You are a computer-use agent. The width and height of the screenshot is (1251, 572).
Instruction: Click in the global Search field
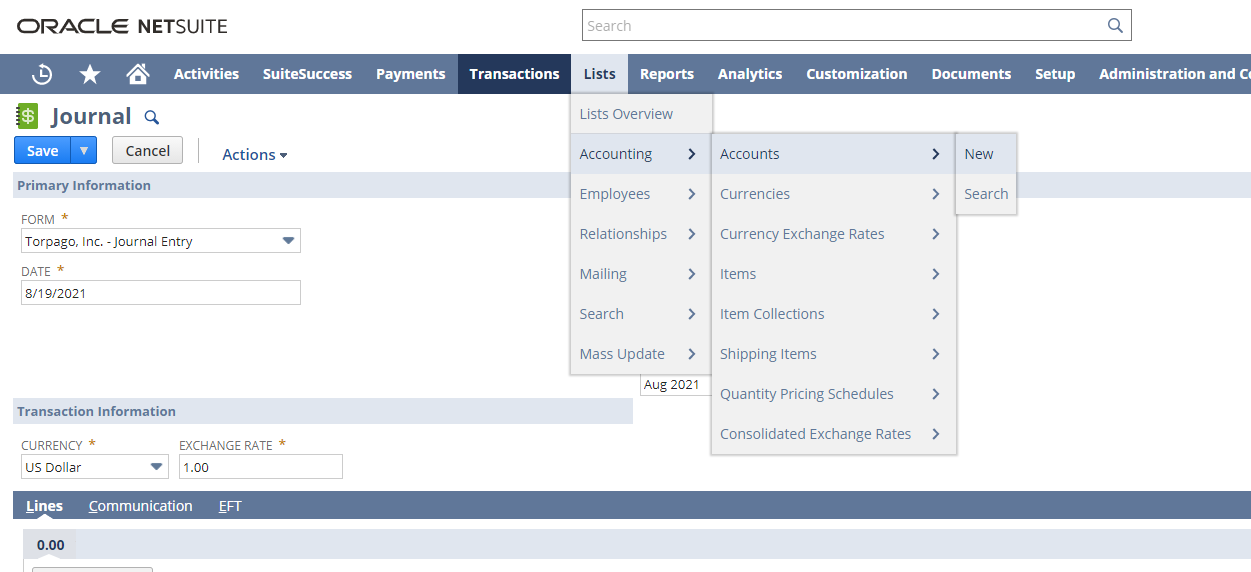pos(844,26)
